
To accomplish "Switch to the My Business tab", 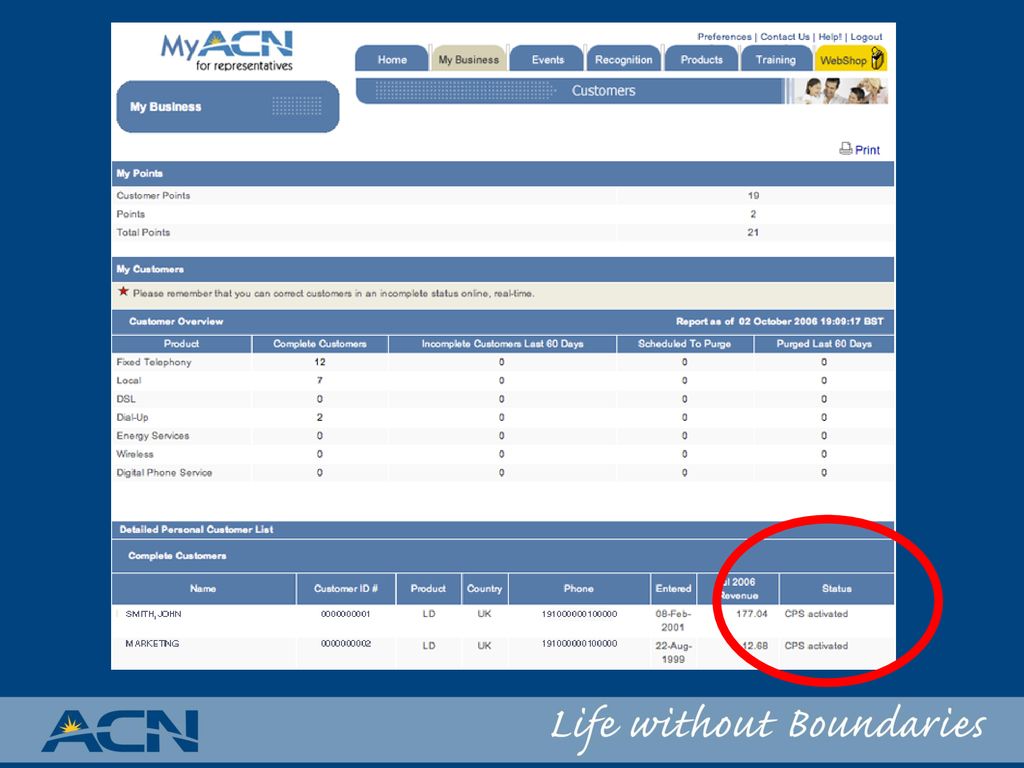I will click(x=468, y=59).
